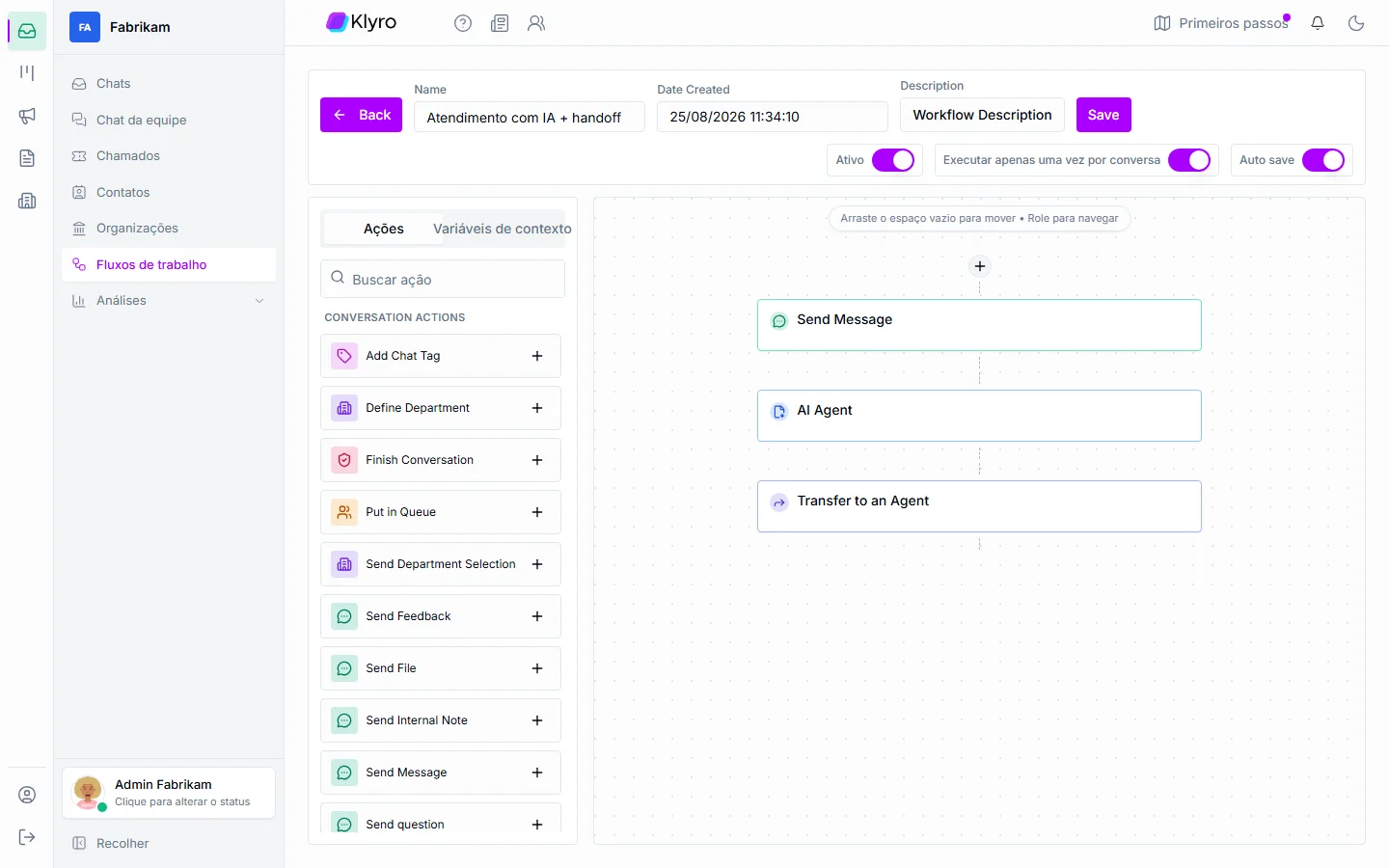Open Contatos in sidebar
Screen dimensions: 1389x868
tap(169, 193)
